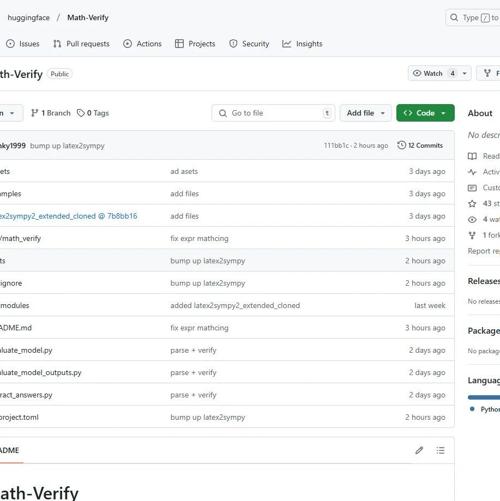Click 'added latex2sympy2_extended_cloned' commit message
This screenshot has width=500, height=501.
click(x=235, y=305)
